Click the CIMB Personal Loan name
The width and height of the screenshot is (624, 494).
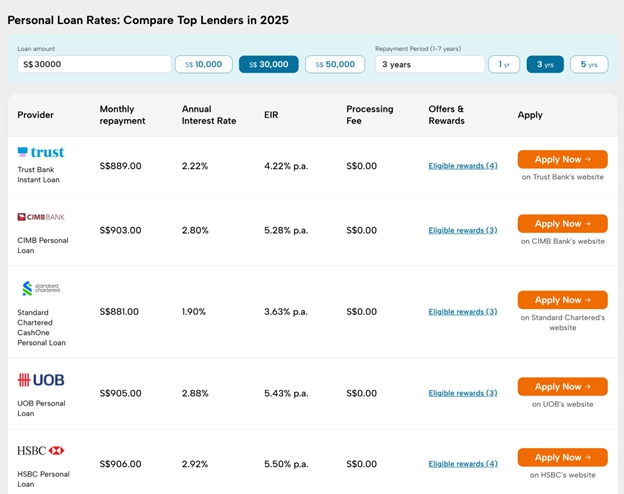click(43, 246)
